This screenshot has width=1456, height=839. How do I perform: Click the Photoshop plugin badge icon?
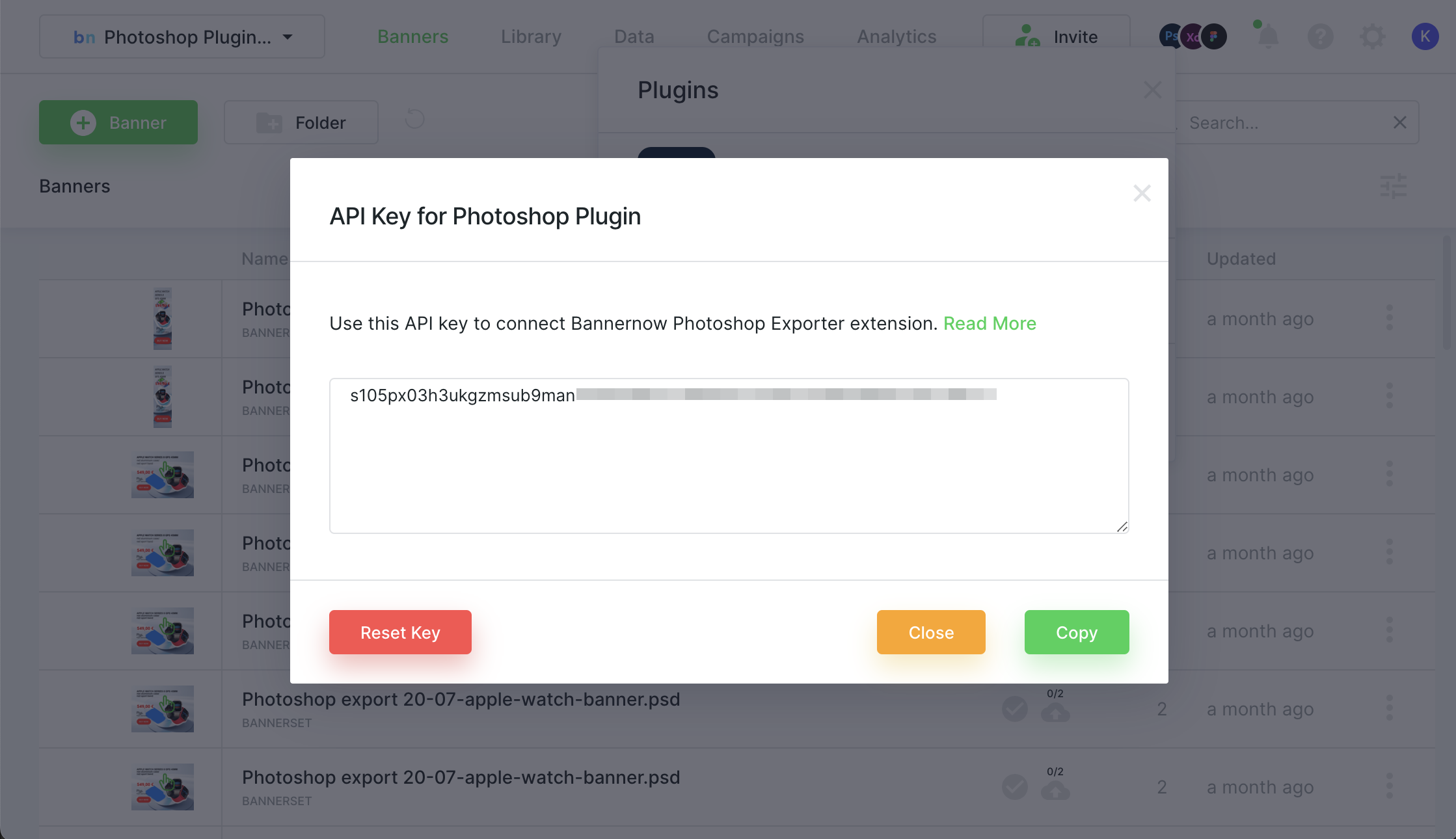tap(1170, 36)
